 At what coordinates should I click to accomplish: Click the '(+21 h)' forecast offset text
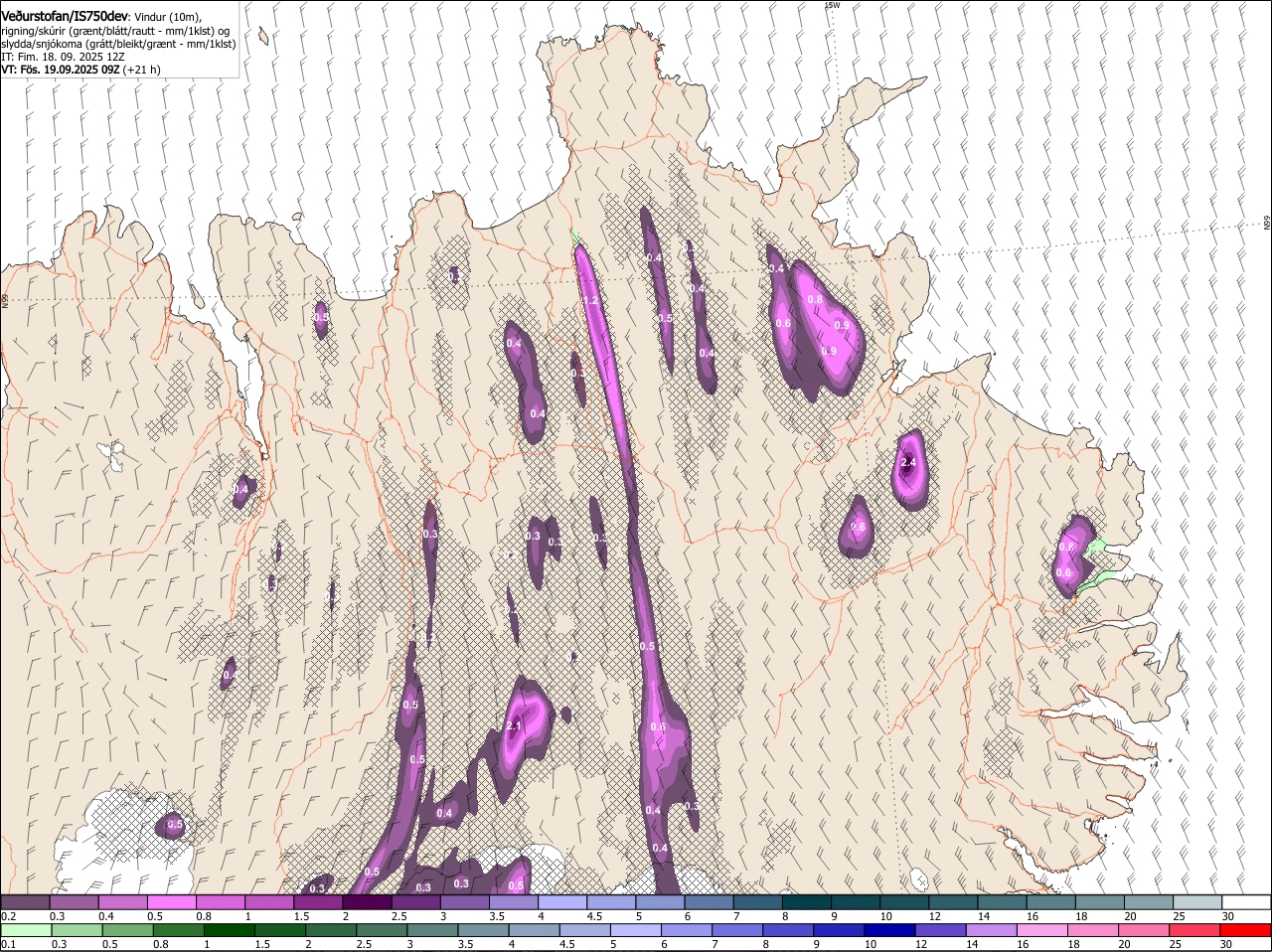[x=142, y=71]
